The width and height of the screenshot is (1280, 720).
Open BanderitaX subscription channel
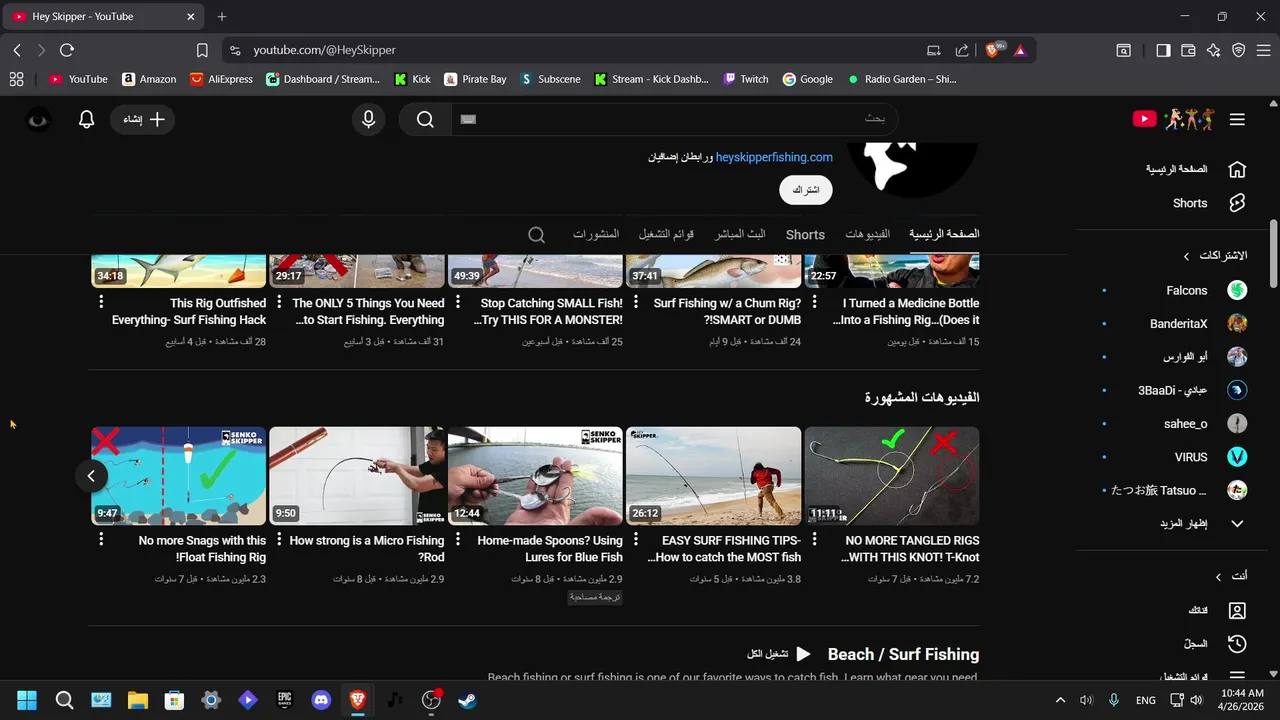coord(1180,323)
